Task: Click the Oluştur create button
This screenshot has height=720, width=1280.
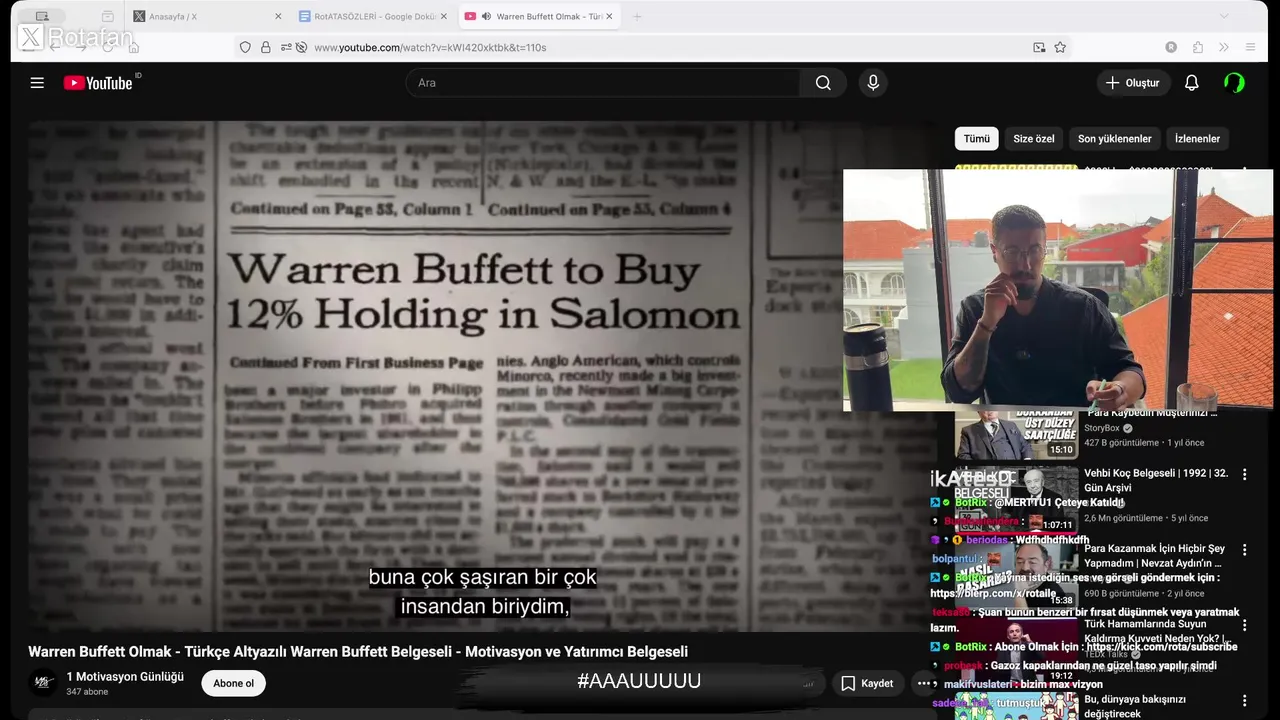Action: pyautogui.click(x=1133, y=83)
